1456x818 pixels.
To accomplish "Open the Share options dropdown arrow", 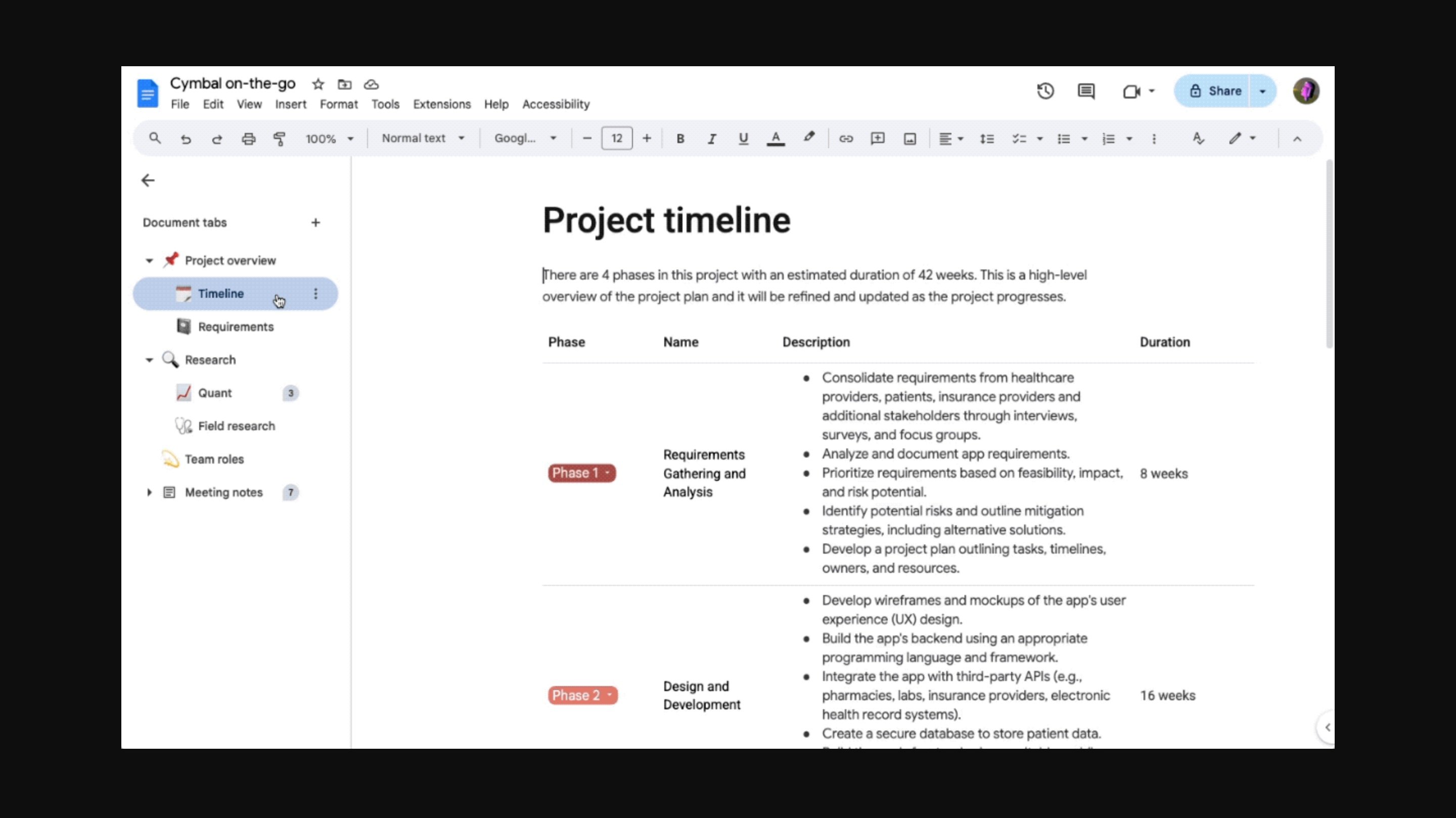I will pos(1262,91).
